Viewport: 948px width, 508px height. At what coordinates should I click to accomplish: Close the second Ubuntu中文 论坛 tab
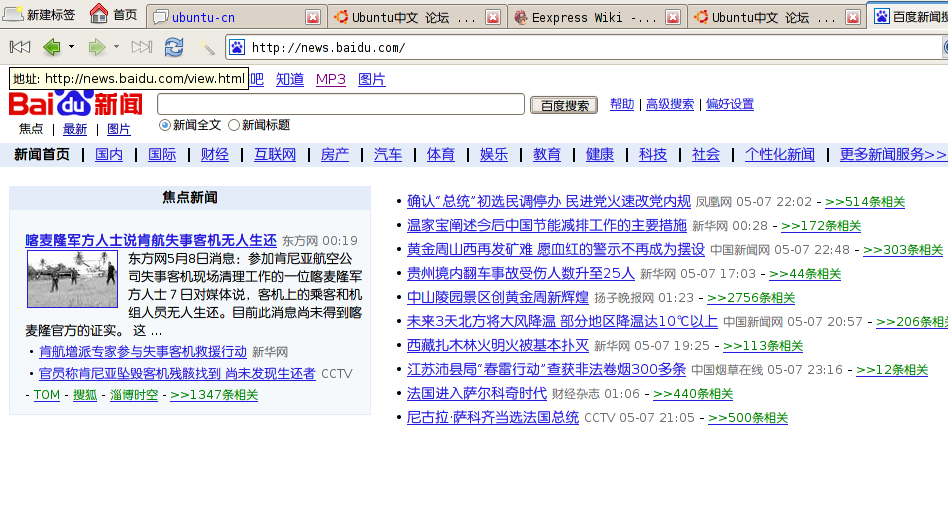[853, 18]
